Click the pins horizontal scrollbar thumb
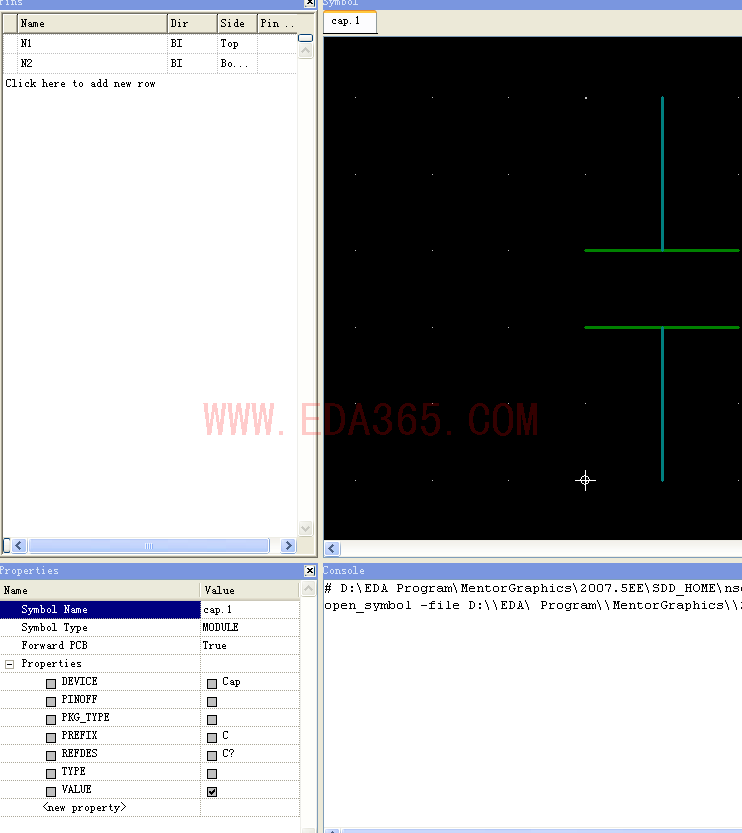This screenshot has height=833, width=742. (x=149, y=546)
